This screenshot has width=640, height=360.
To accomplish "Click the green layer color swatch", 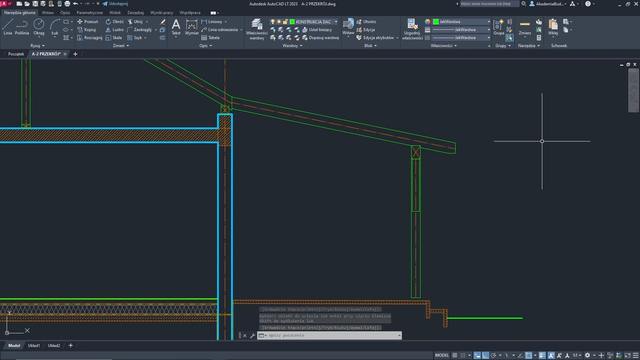I will click(x=292, y=22).
